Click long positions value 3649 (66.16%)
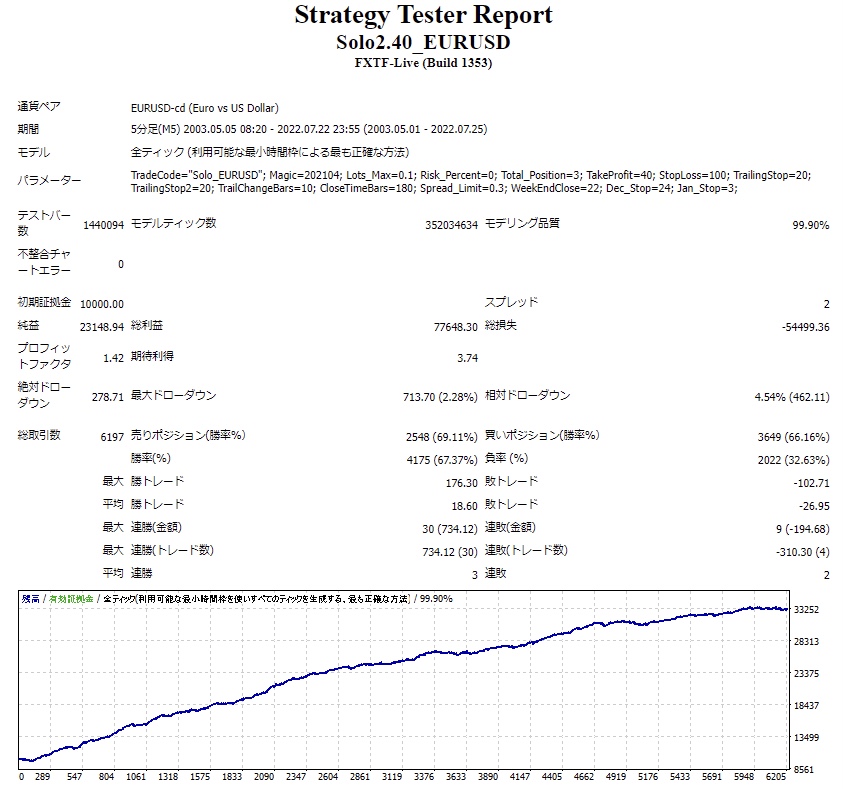The image size is (845, 789). click(x=793, y=437)
